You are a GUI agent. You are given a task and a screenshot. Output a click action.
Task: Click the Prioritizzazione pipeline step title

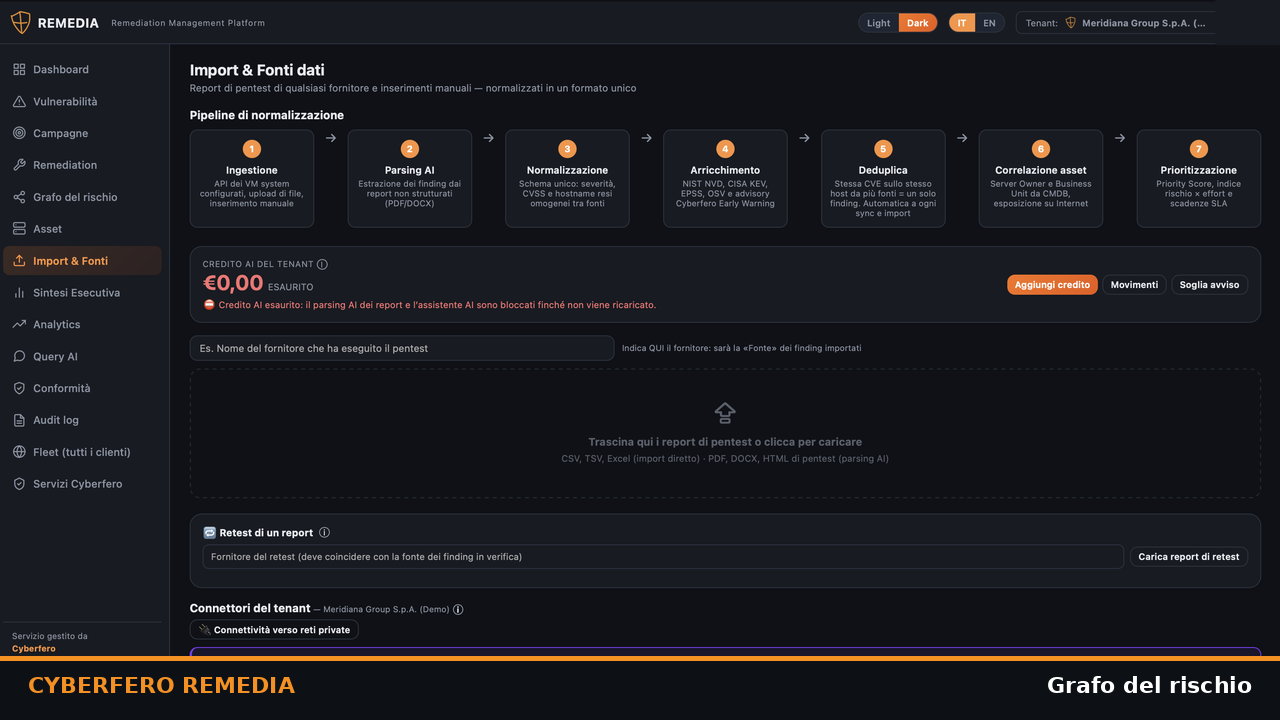(x=1199, y=170)
